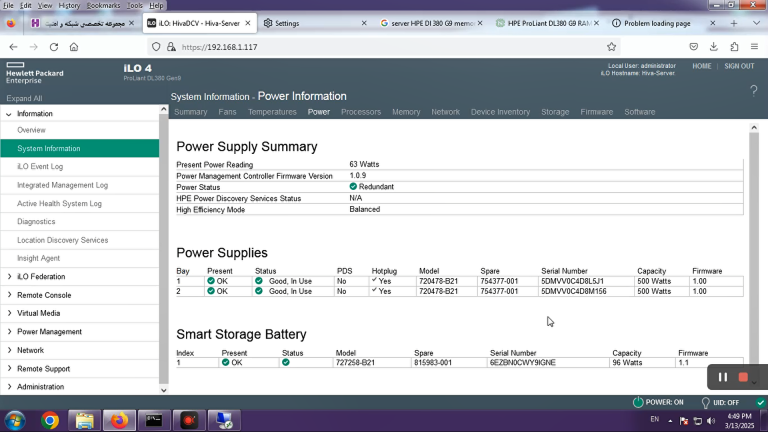The height and width of the screenshot is (432, 768).
Task: Click the main content scroll up arrow
Action: pyautogui.click(x=754, y=127)
